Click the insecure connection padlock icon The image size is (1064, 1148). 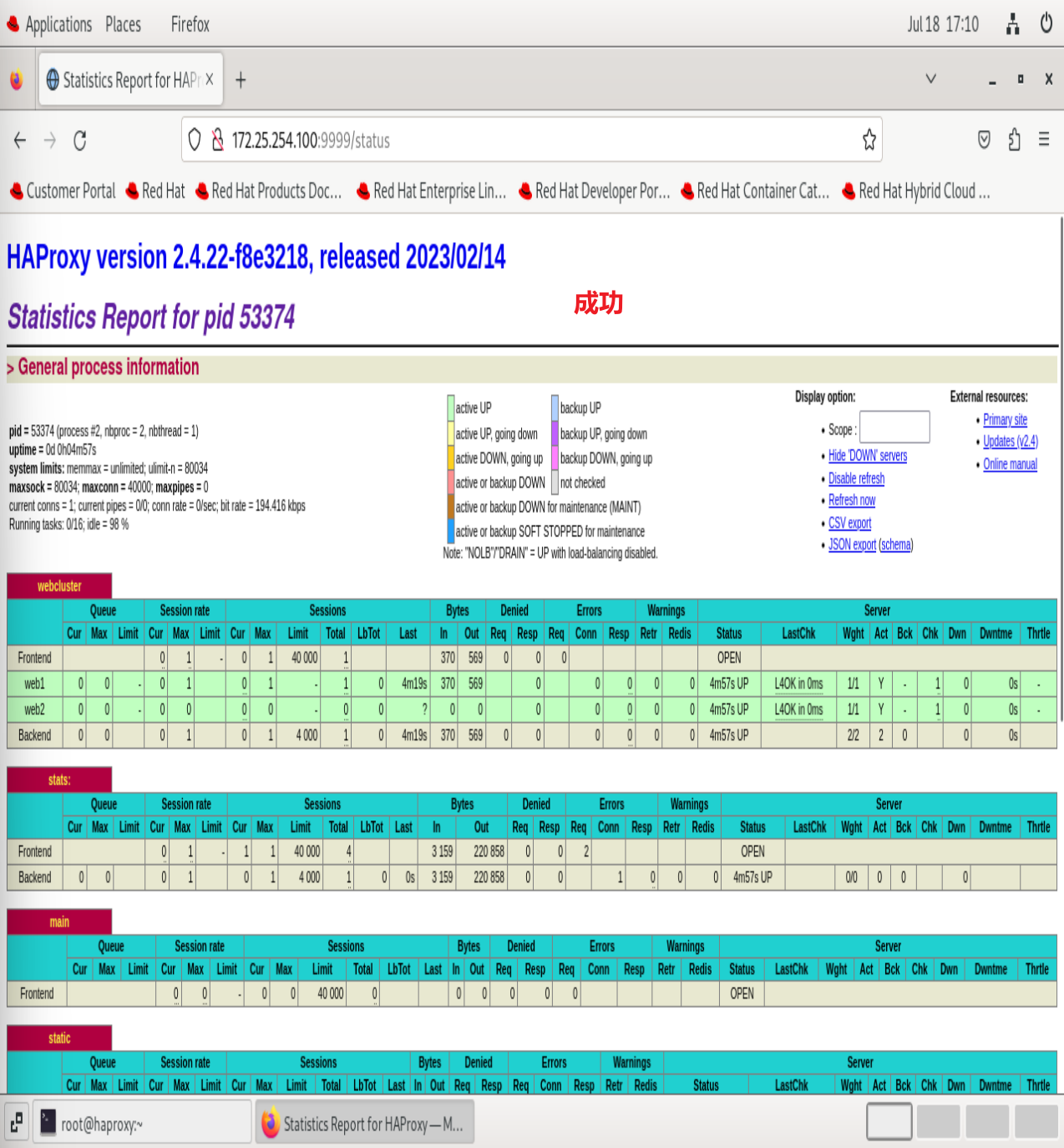218,140
